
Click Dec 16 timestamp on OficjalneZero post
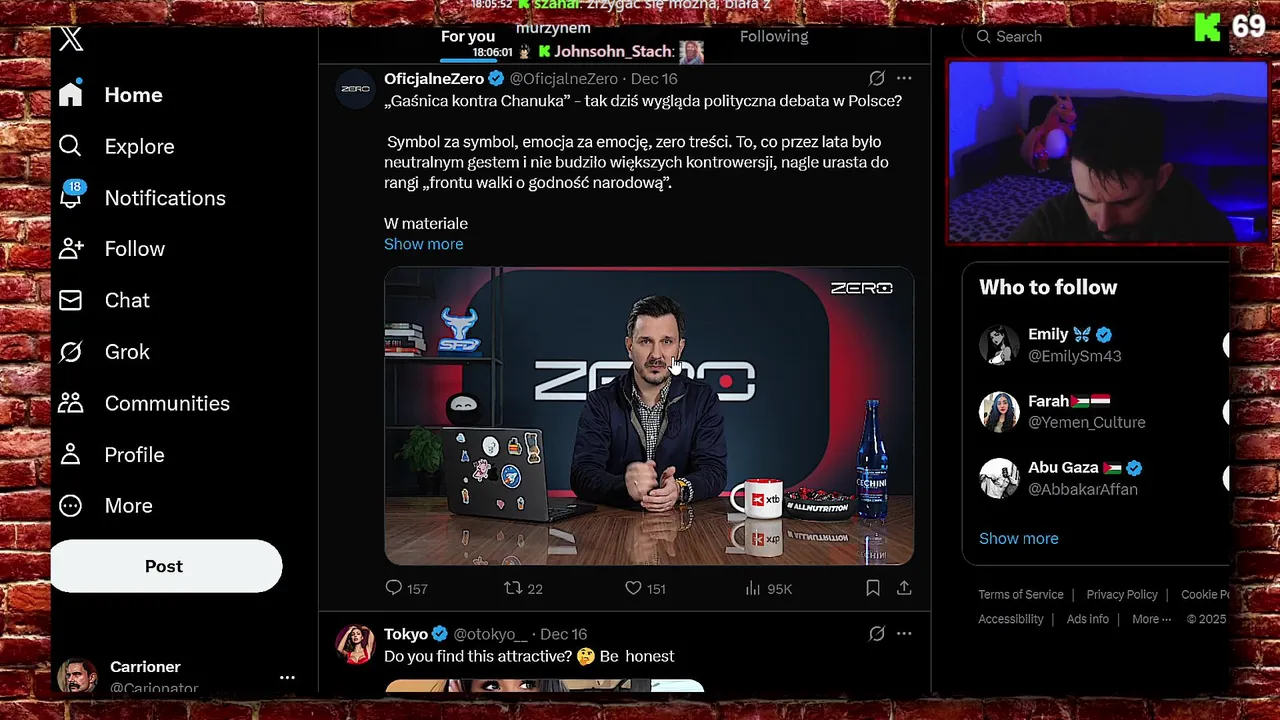654,79
